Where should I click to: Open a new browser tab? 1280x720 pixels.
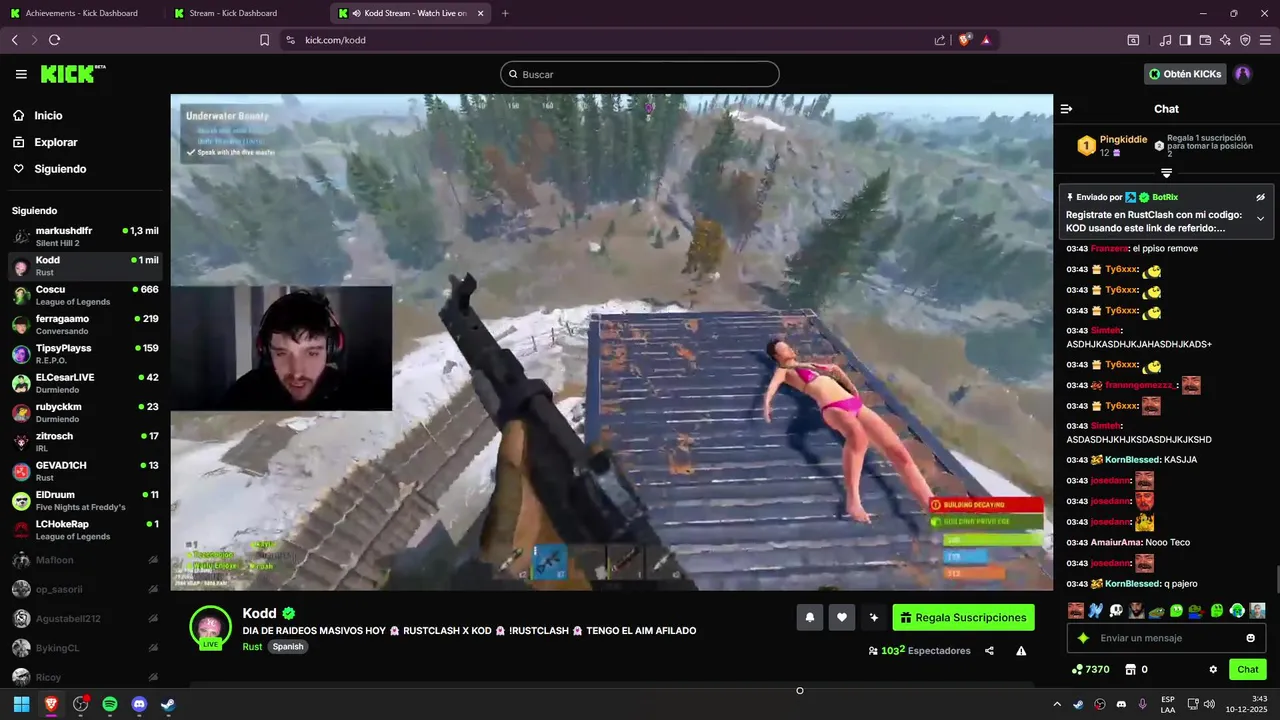505,13
